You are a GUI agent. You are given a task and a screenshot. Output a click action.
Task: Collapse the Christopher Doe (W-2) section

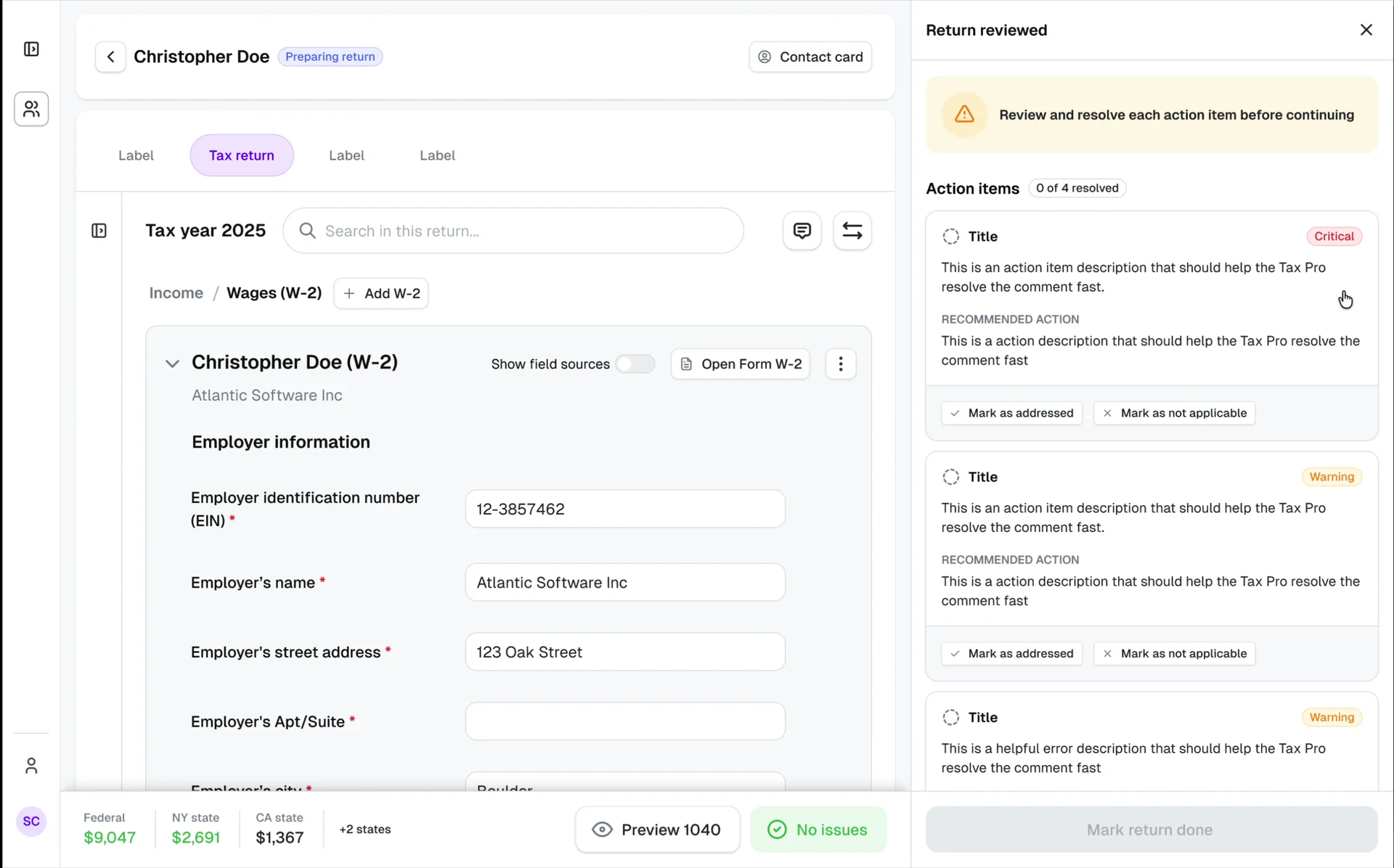coord(172,363)
